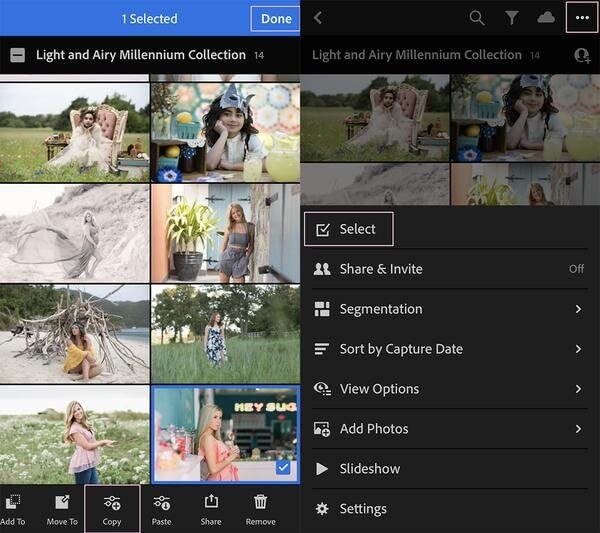
Task: Tap the Copy settings icon
Action: point(112,502)
